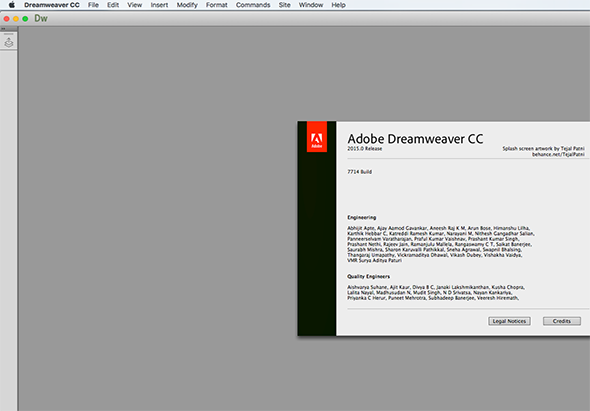The image size is (590, 411).
Task: Minimize the window with the yellow button
Action: (16, 18)
